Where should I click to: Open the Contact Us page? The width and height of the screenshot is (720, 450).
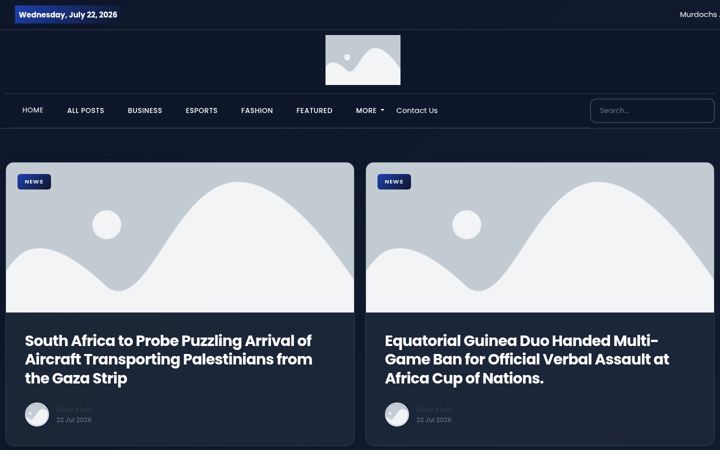417,111
